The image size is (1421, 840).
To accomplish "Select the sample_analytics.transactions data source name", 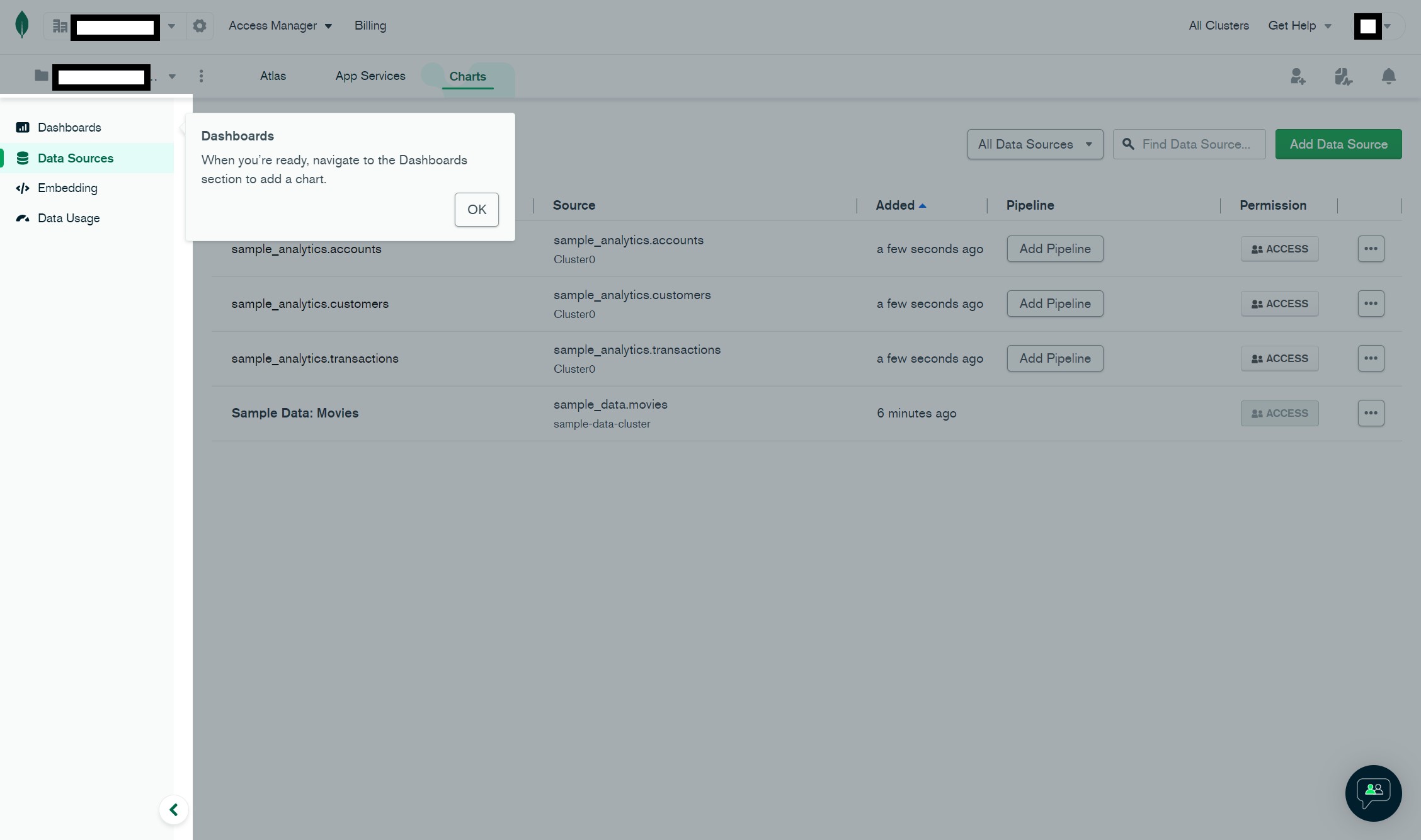I will [315, 359].
